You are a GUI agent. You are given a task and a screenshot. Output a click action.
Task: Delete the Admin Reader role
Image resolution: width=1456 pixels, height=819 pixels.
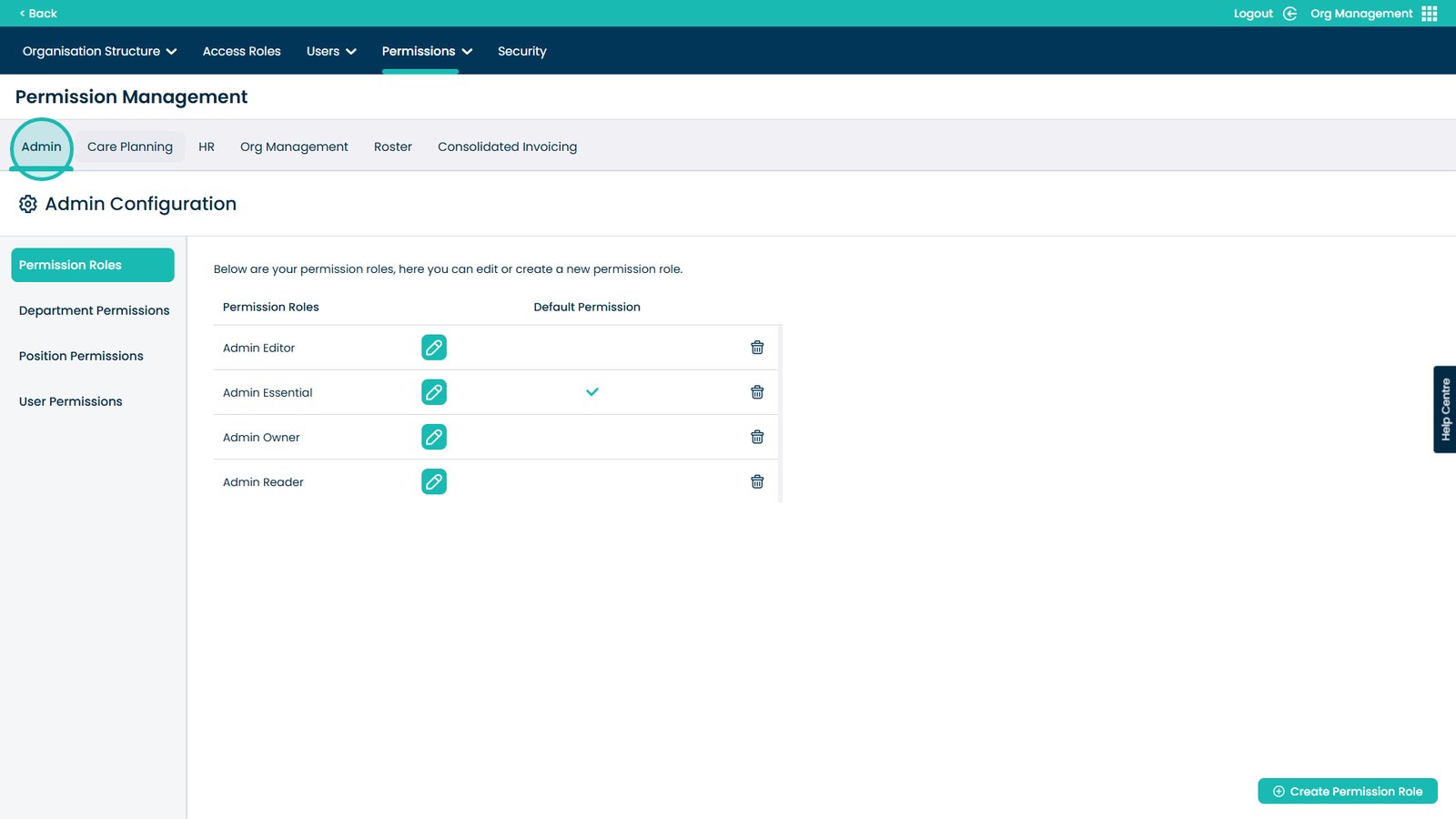tap(756, 481)
